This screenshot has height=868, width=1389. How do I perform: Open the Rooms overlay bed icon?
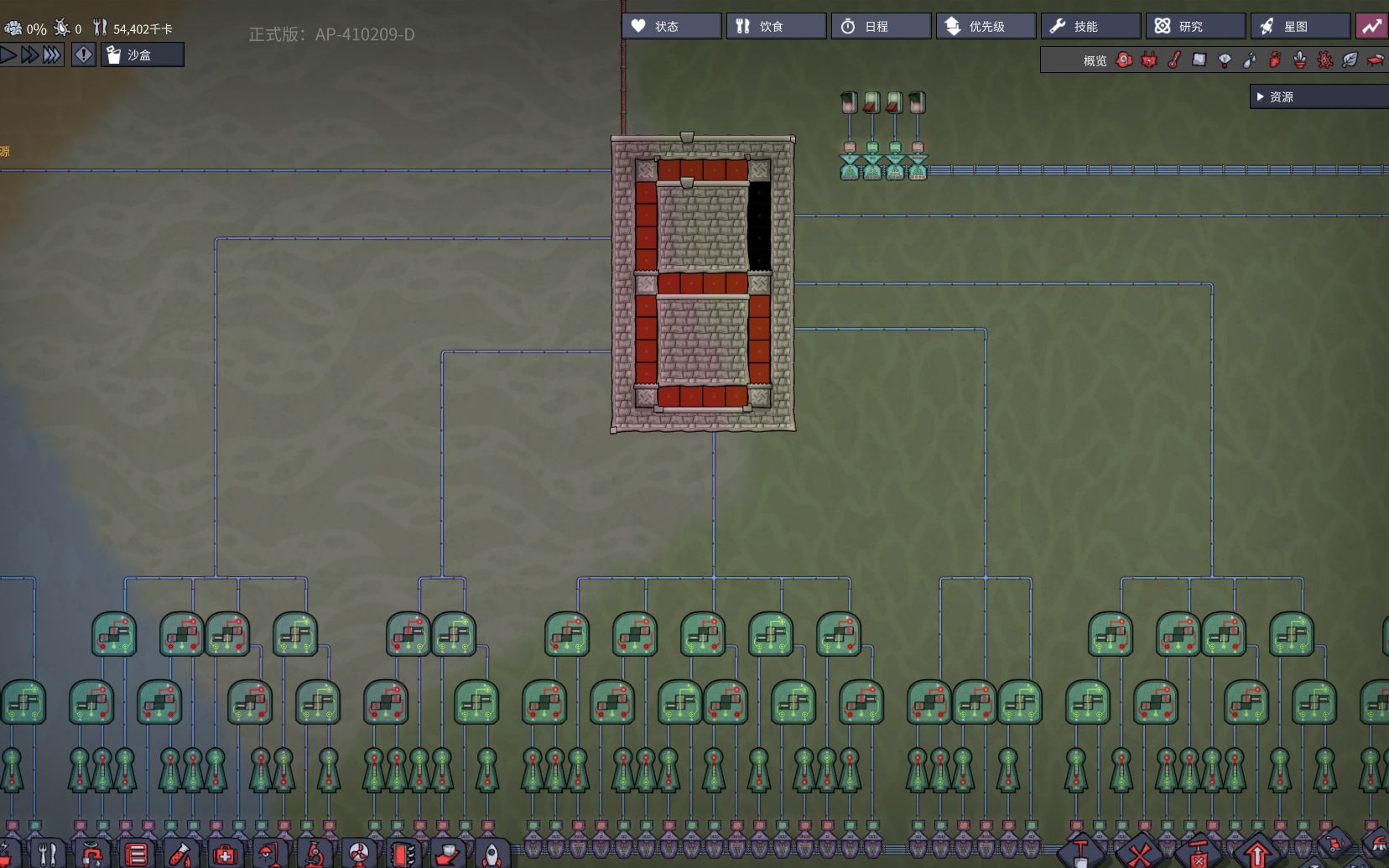(1375, 60)
